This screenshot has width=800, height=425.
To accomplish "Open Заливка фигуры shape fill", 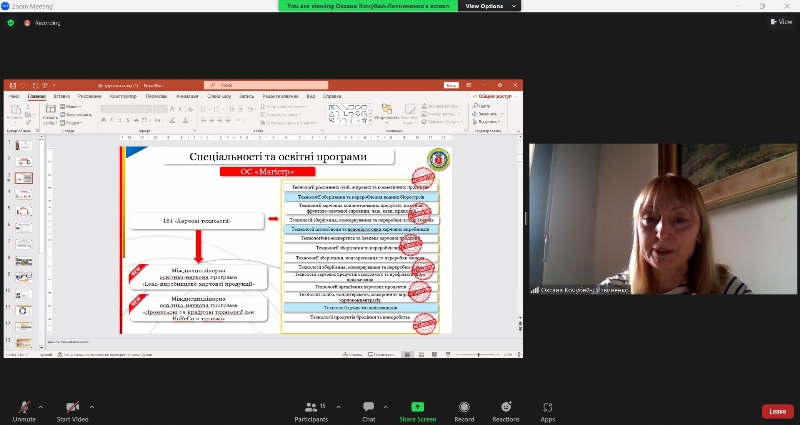I will (441, 106).
